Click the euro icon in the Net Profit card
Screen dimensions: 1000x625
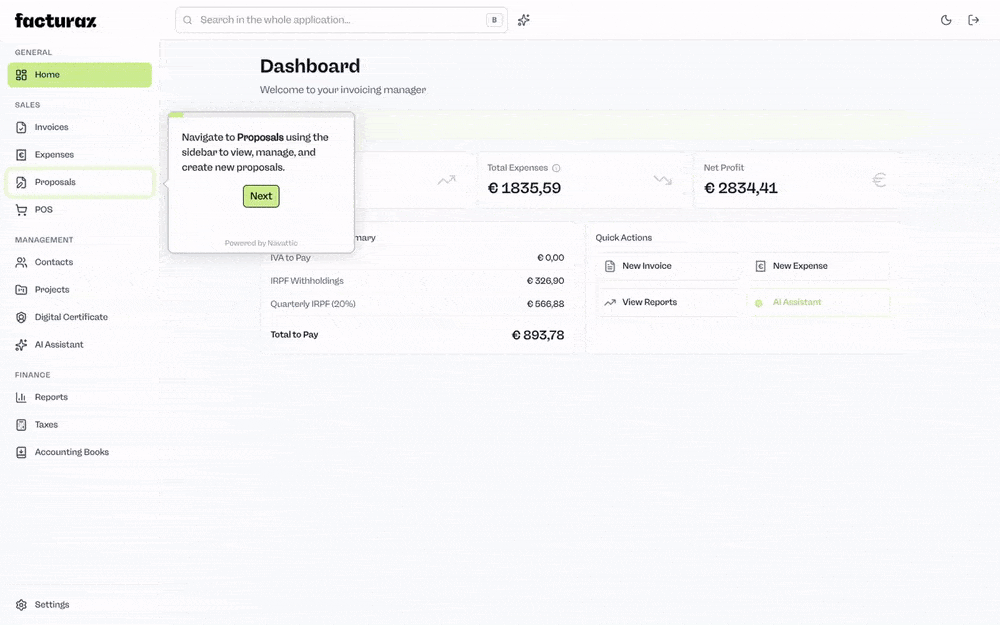(879, 180)
